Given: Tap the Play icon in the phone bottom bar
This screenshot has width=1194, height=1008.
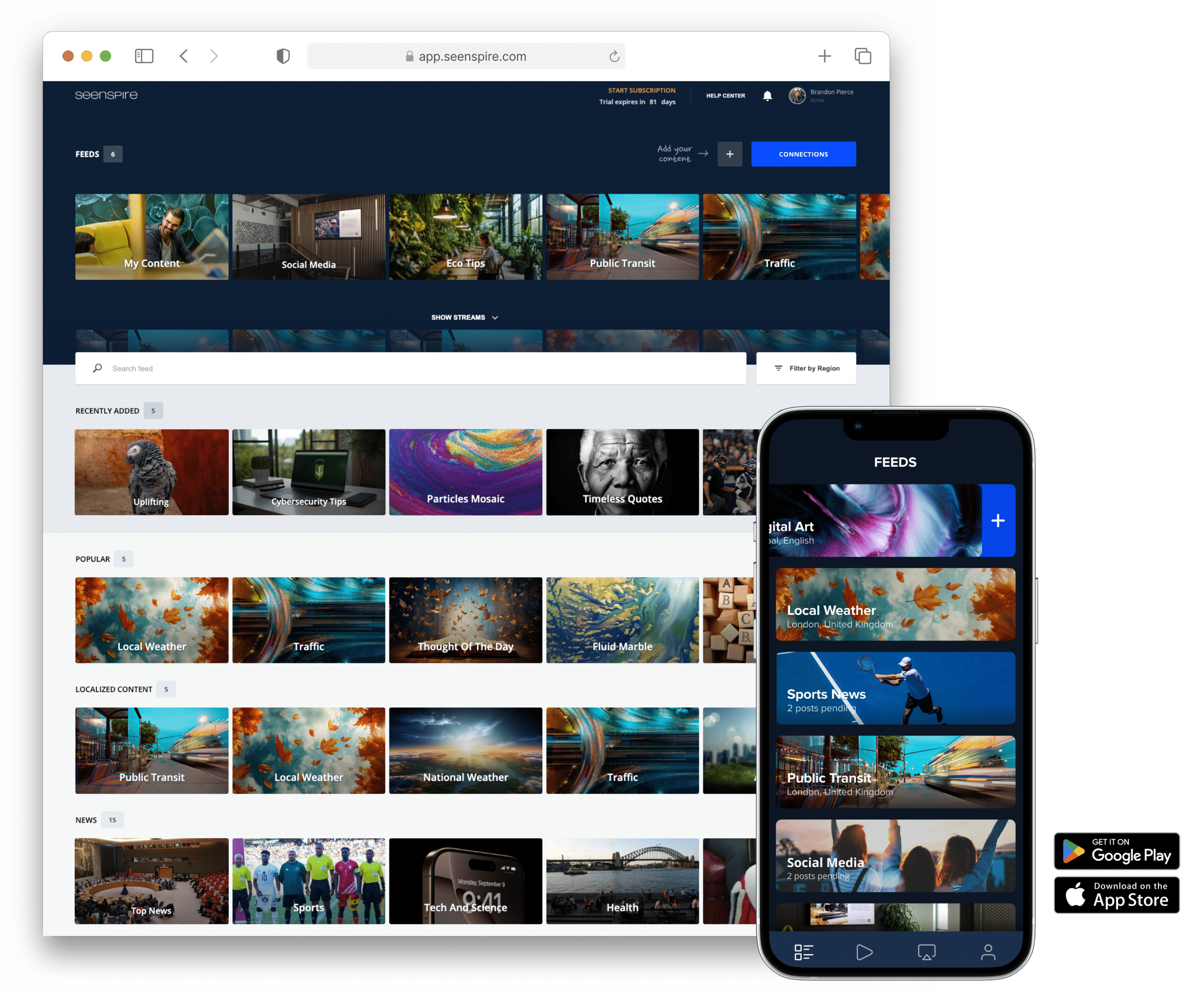Looking at the screenshot, I should pyautogui.click(x=864, y=952).
